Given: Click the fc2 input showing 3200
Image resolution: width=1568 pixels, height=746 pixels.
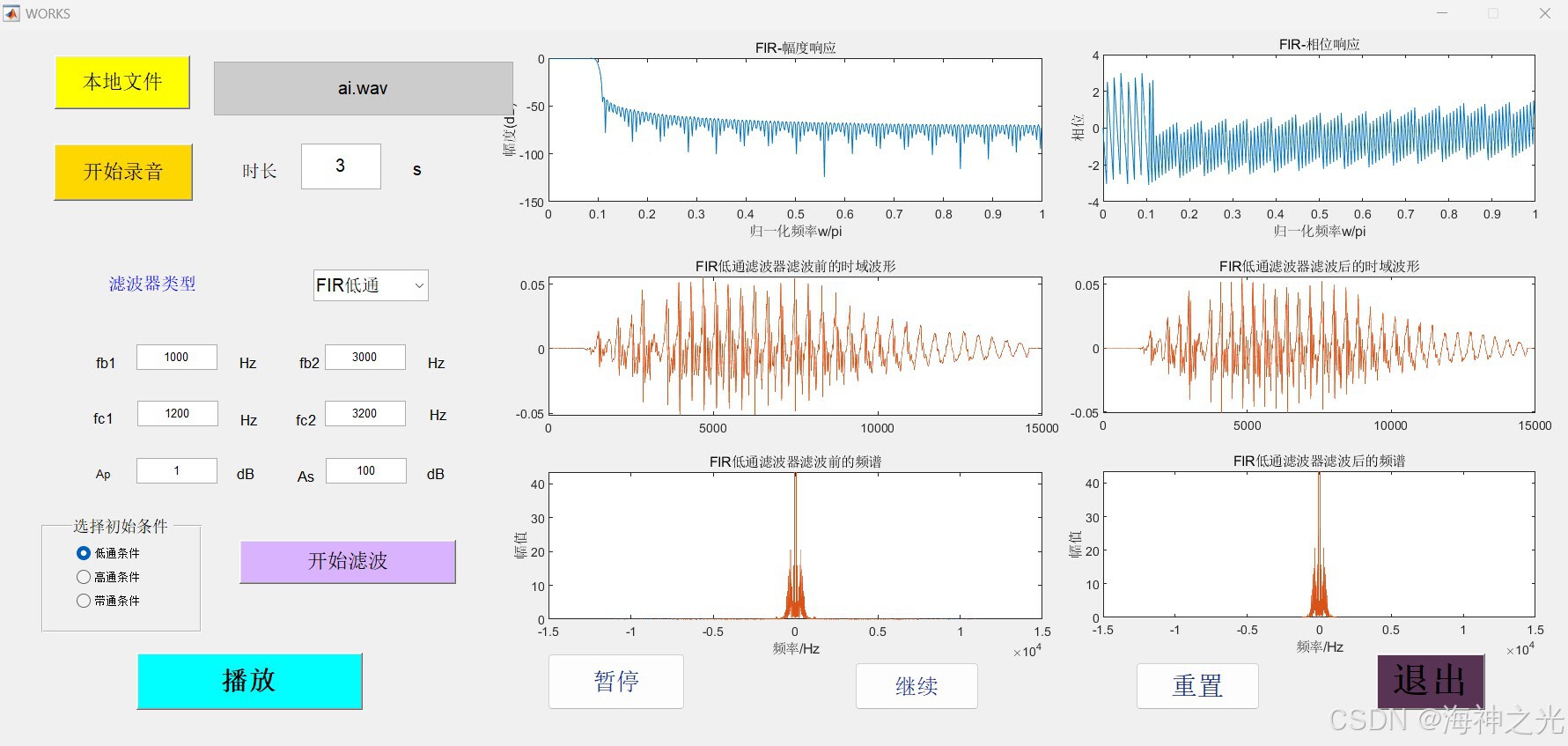Looking at the screenshot, I should click(x=365, y=413).
